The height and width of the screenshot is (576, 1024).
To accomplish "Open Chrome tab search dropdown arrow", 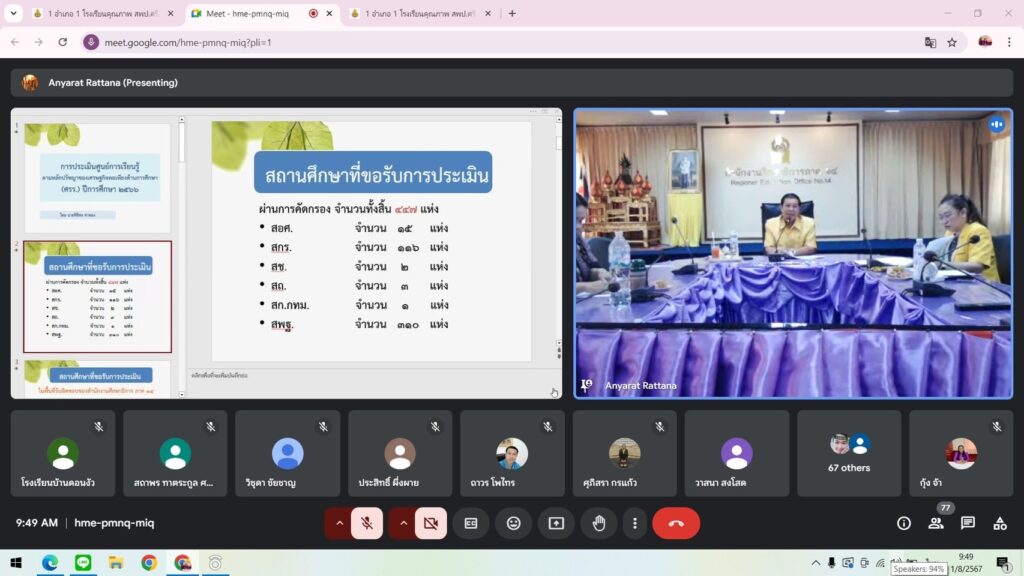I will click(x=14, y=14).
